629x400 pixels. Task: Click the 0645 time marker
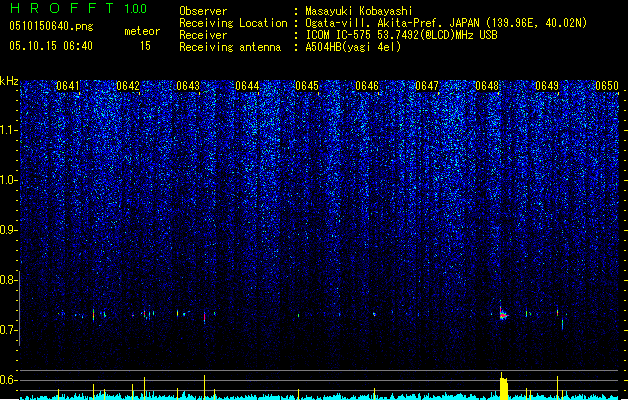[x=307, y=86]
